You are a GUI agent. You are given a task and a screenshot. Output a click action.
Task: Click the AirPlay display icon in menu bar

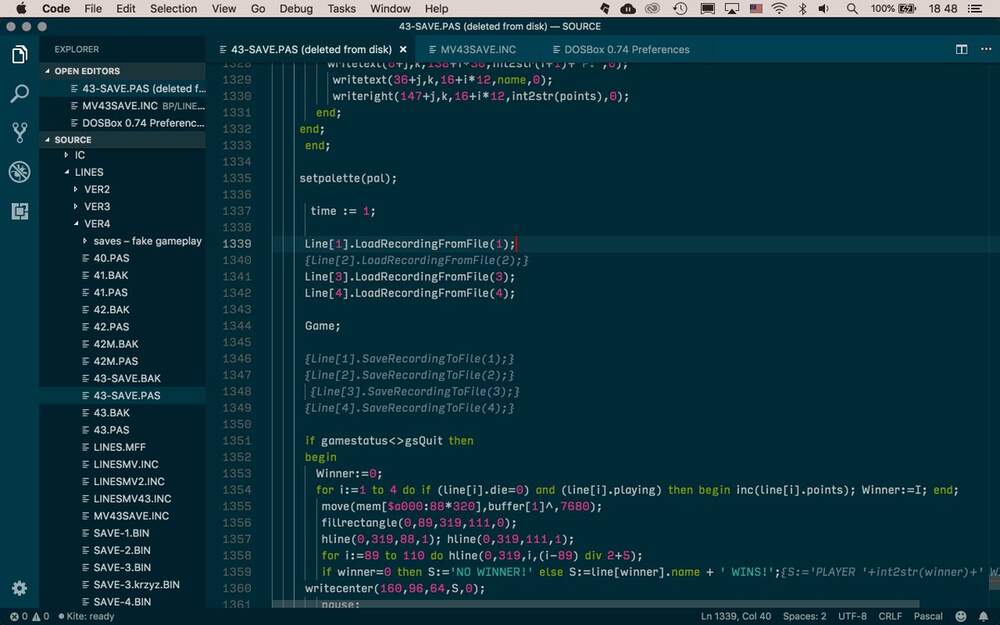coord(732,8)
